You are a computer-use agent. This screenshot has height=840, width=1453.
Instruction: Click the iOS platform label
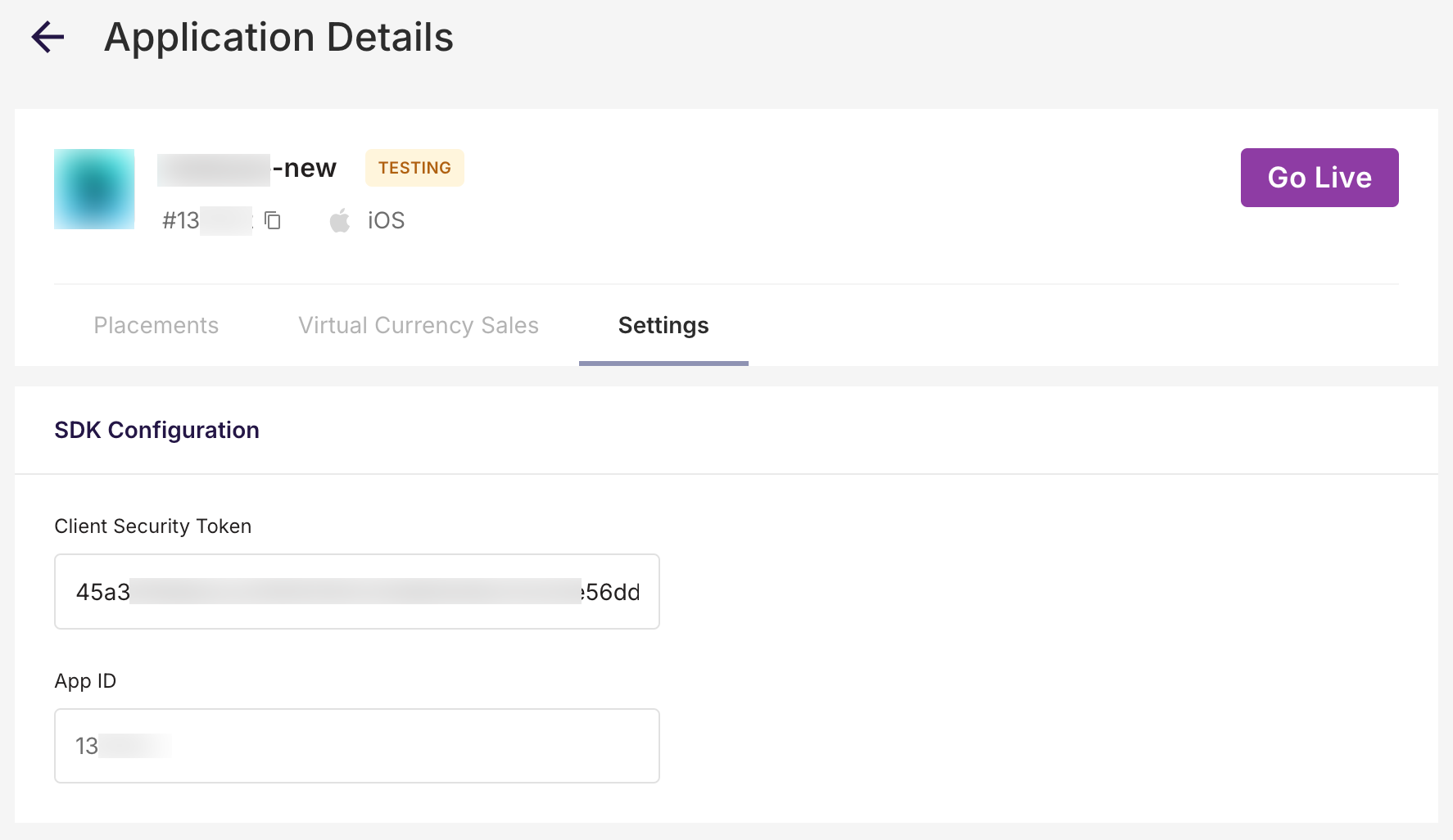(x=386, y=220)
